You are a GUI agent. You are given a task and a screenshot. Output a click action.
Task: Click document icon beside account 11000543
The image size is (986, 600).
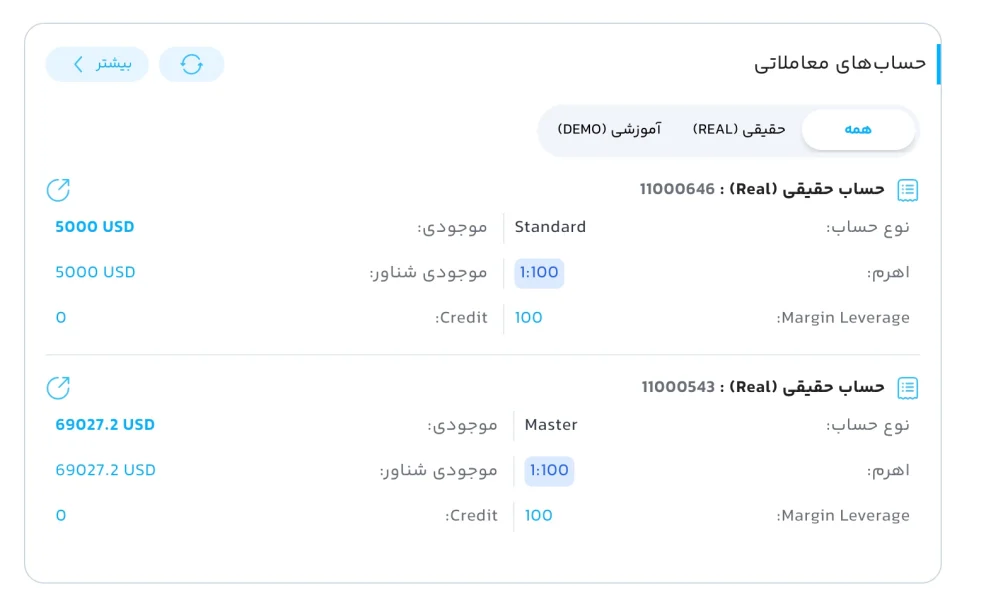pos(907,388)
